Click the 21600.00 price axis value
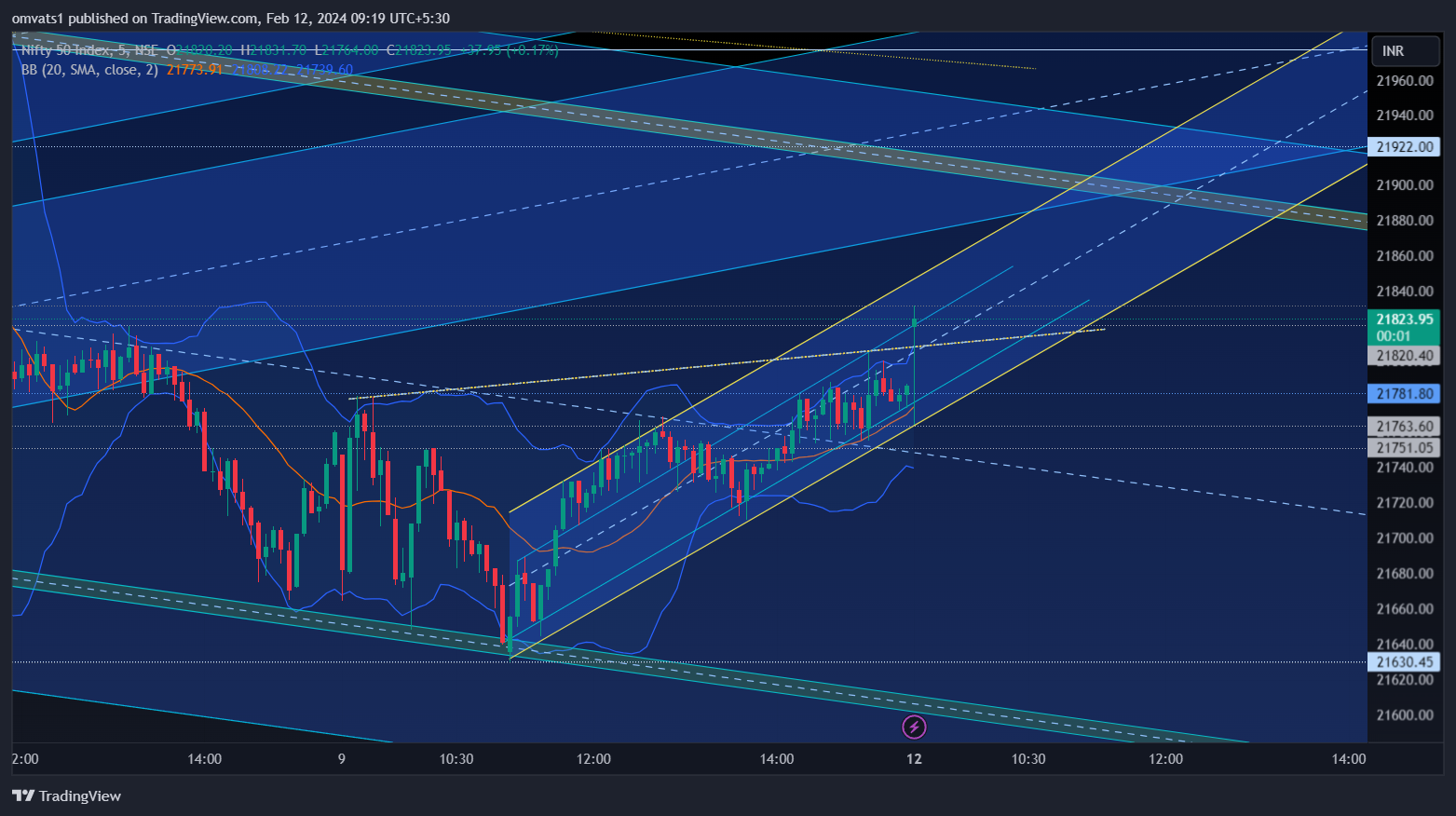This screenshot has height=816, width=1456. click(x=1405, y=715)
